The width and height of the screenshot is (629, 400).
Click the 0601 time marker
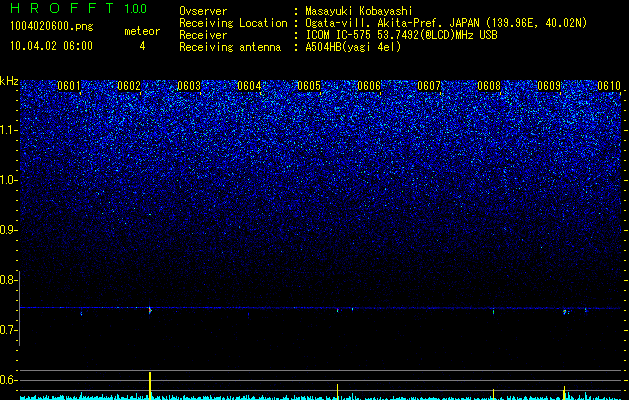[x=69, y=86]
